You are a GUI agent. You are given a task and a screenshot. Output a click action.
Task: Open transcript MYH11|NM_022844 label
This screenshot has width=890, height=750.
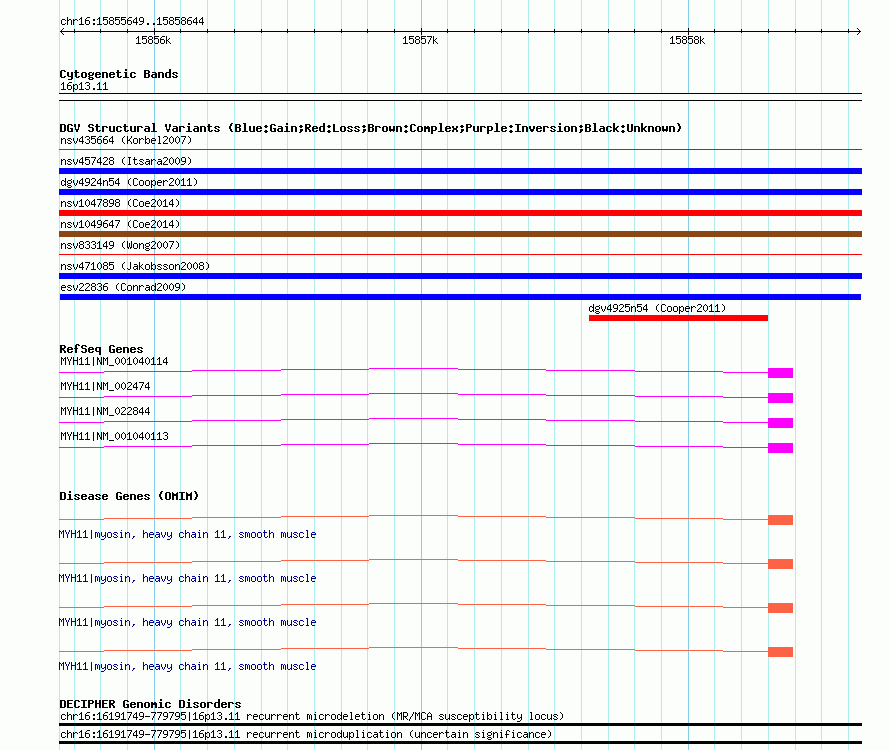click(105, 412)
